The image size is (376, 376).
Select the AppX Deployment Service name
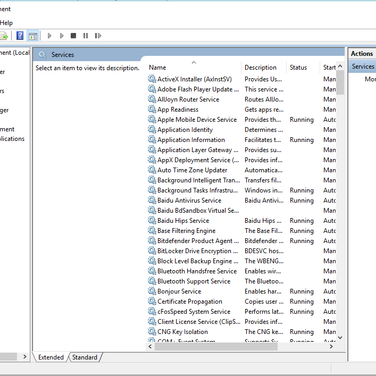tap(198, 160)
